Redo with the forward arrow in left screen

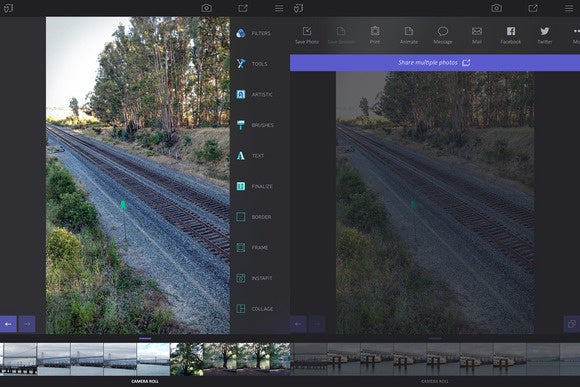pos(27,324)
